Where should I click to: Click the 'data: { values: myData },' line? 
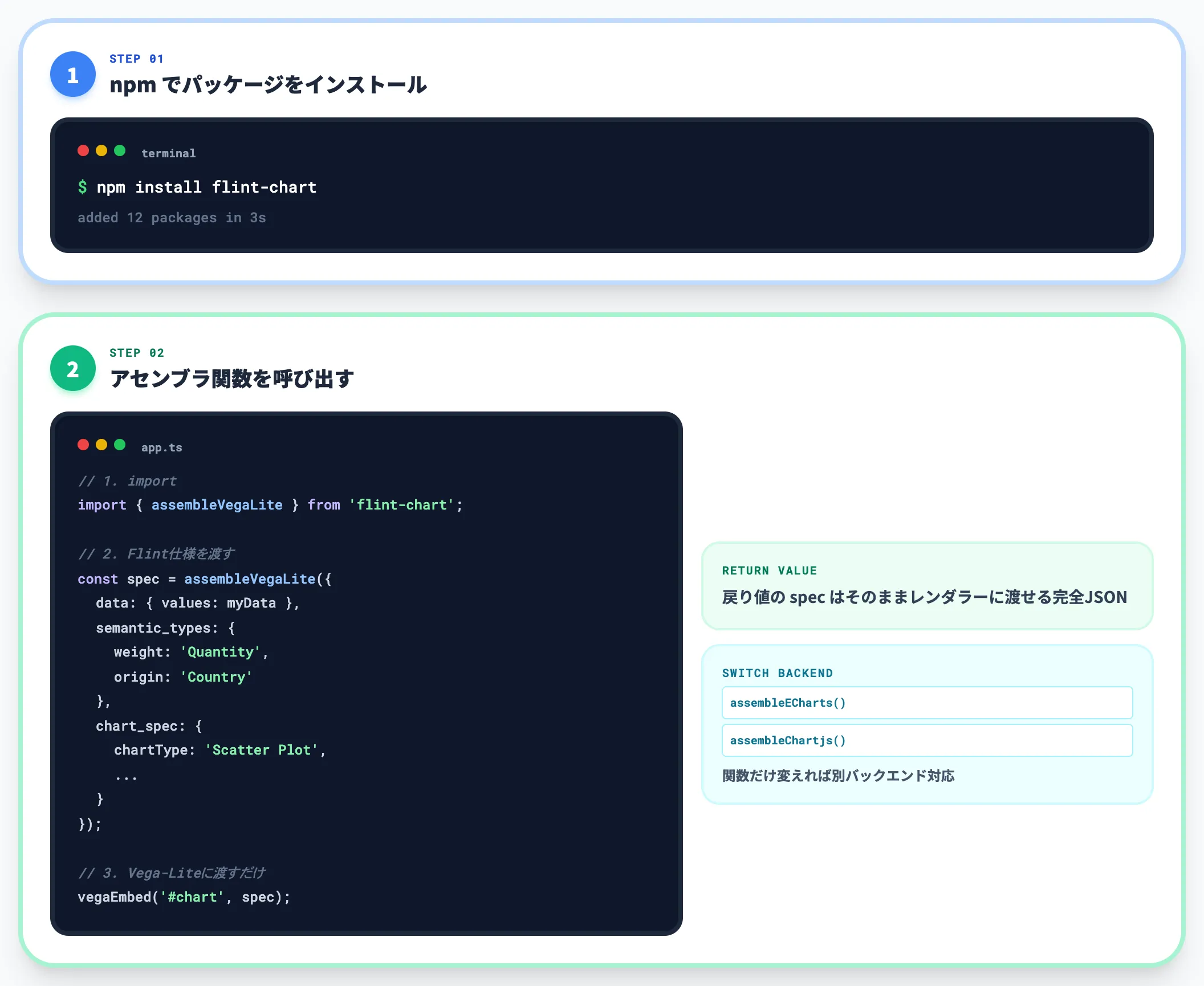click(197, 603)
